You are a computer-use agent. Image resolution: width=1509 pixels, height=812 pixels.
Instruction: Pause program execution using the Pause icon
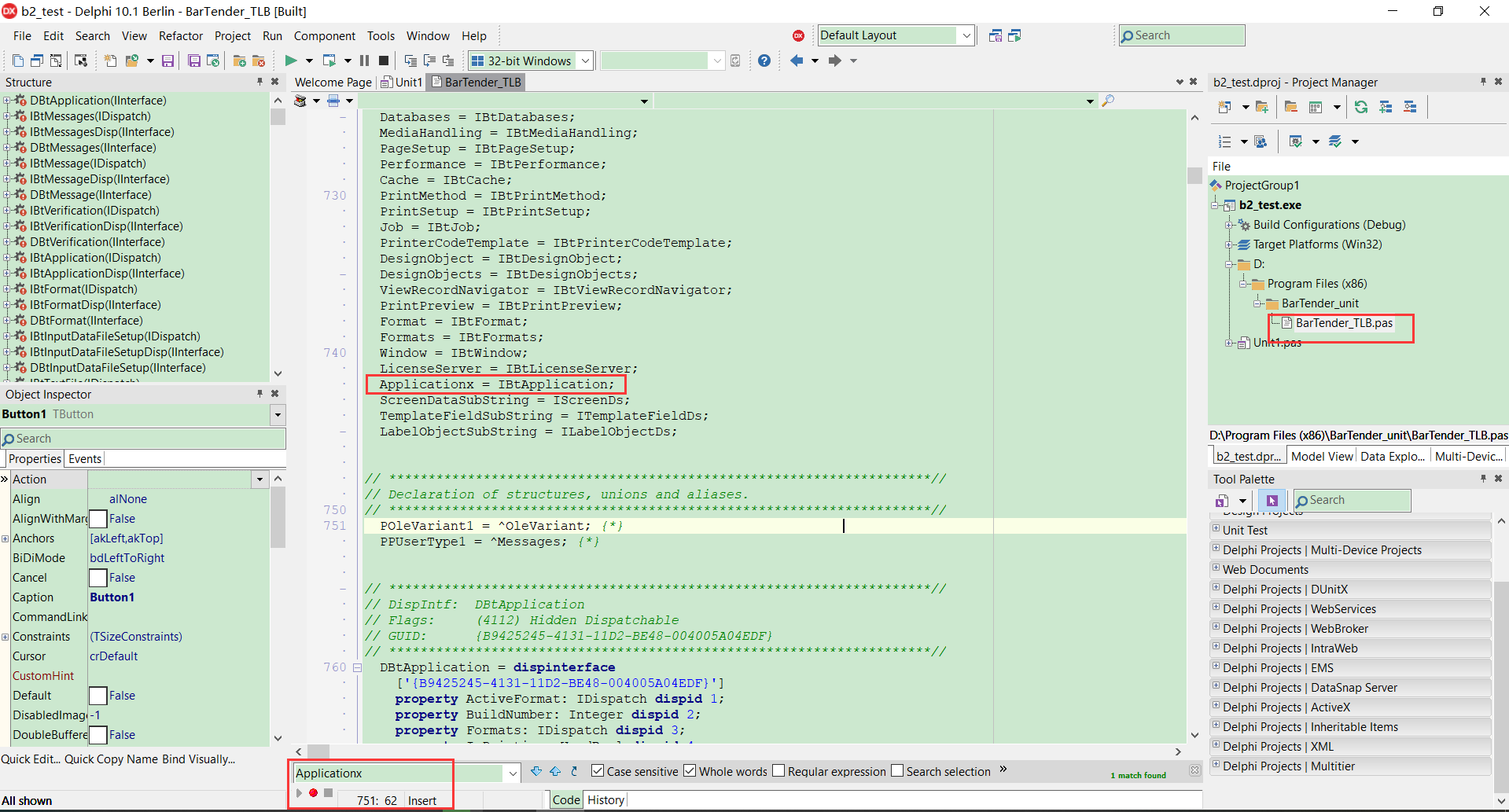364,60
